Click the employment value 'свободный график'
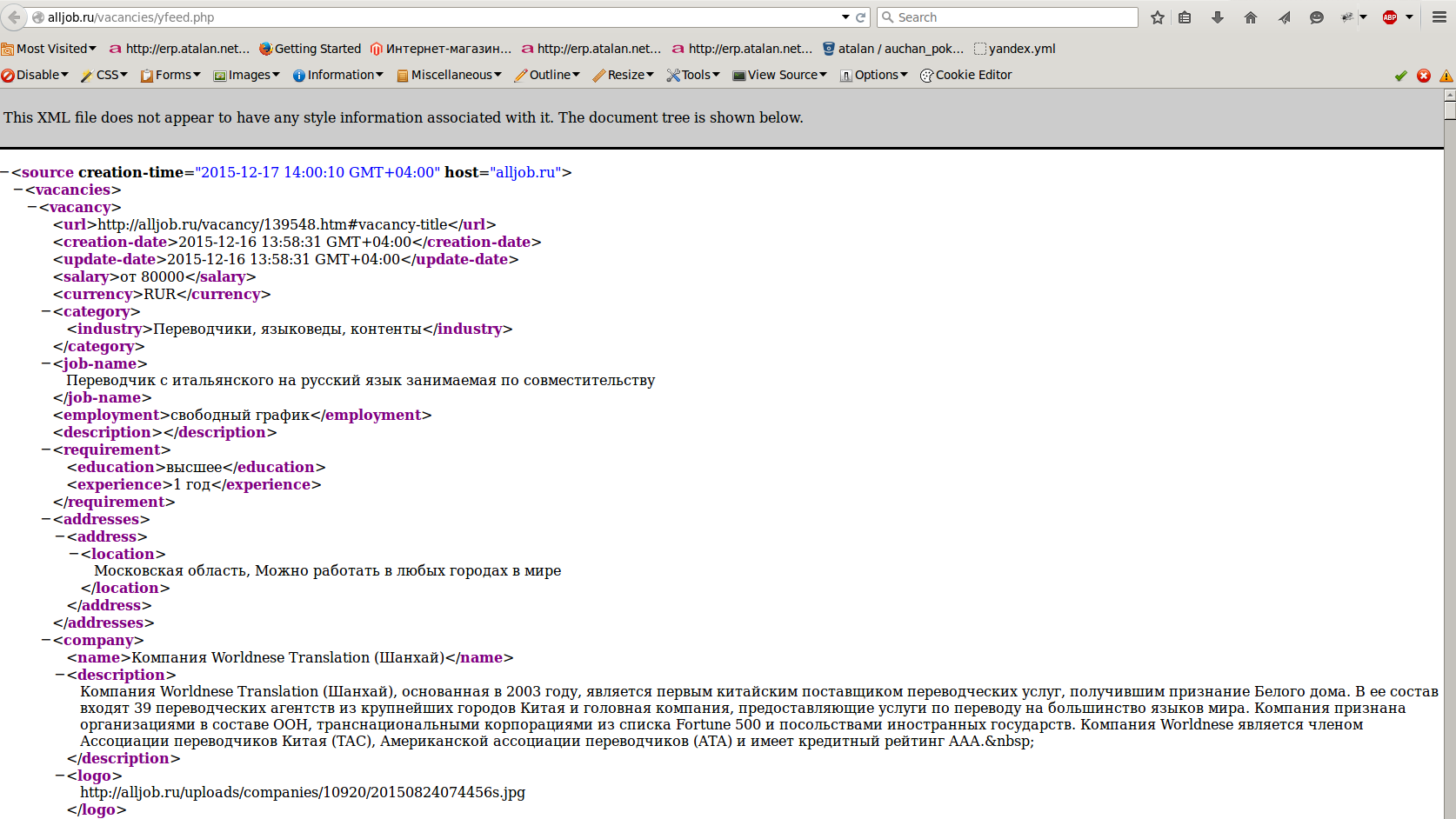 tap(240, 415)
